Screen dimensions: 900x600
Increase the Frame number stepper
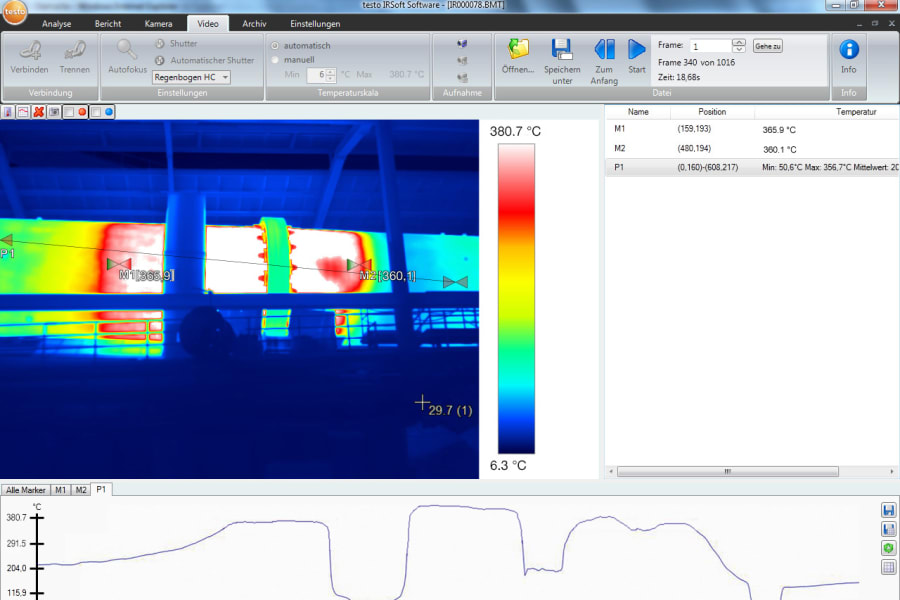pyautogui.click(x=739, y=42)
